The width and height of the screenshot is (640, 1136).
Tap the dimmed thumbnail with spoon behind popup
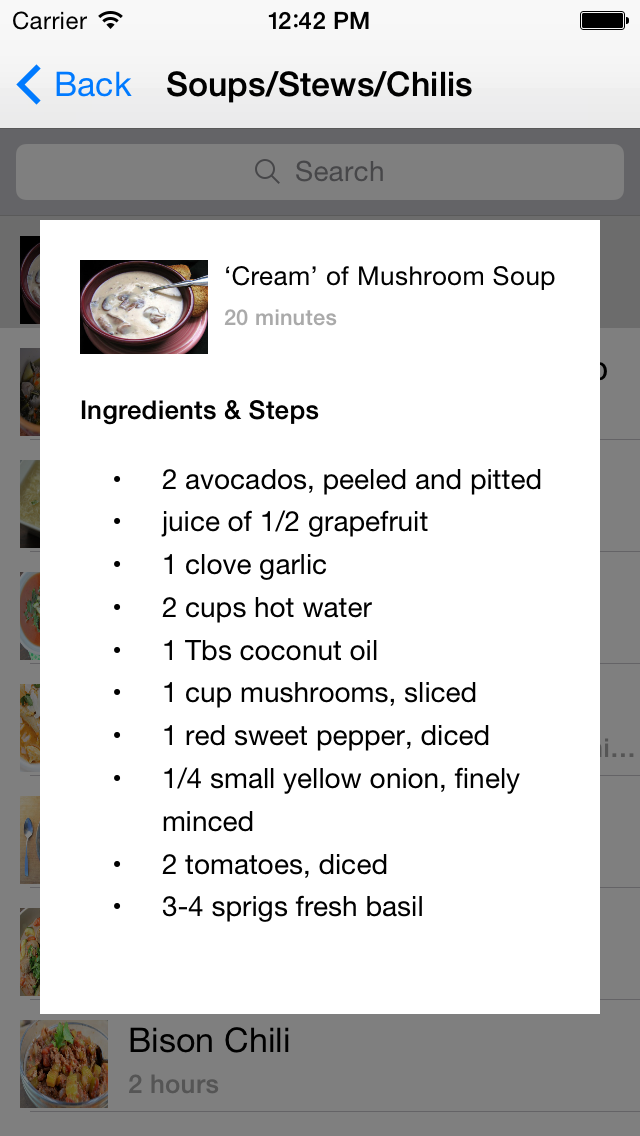click(30, 840)
